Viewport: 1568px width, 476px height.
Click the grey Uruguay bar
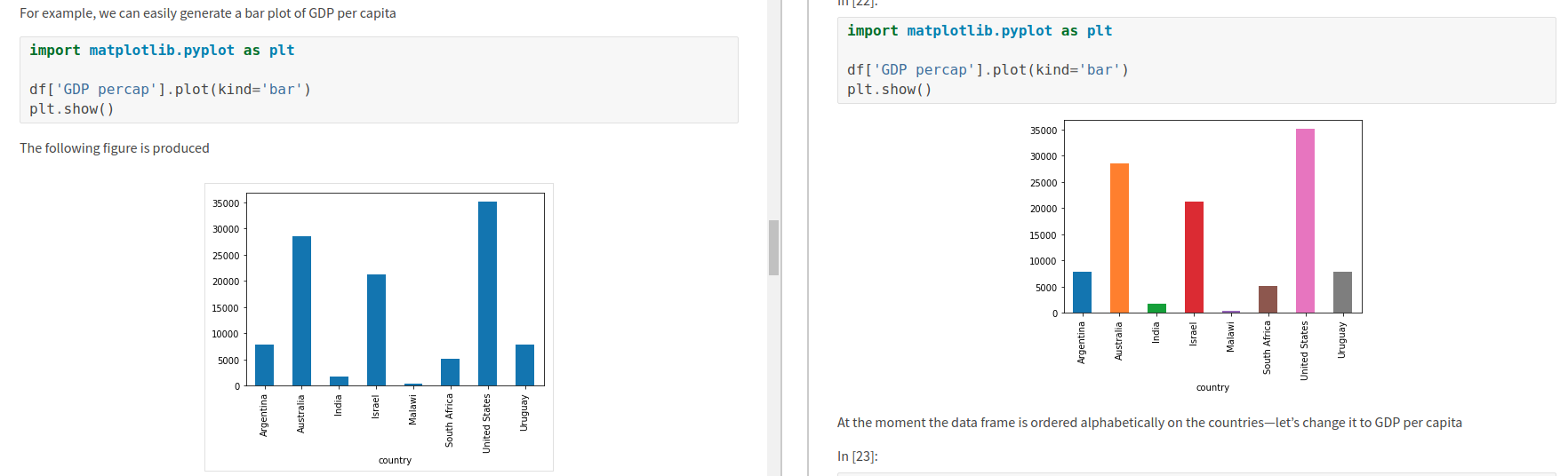pyautogui.click(x=1342, y=292)
